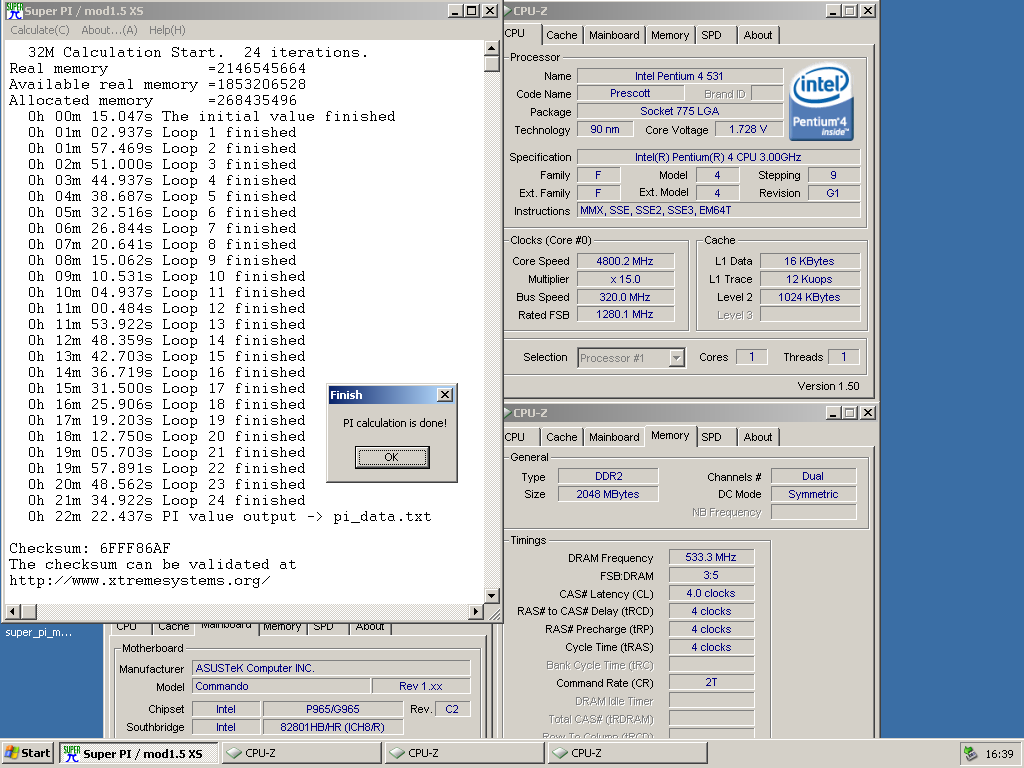Click the Intel Pentium 4 inside logo

coord(820,102)
